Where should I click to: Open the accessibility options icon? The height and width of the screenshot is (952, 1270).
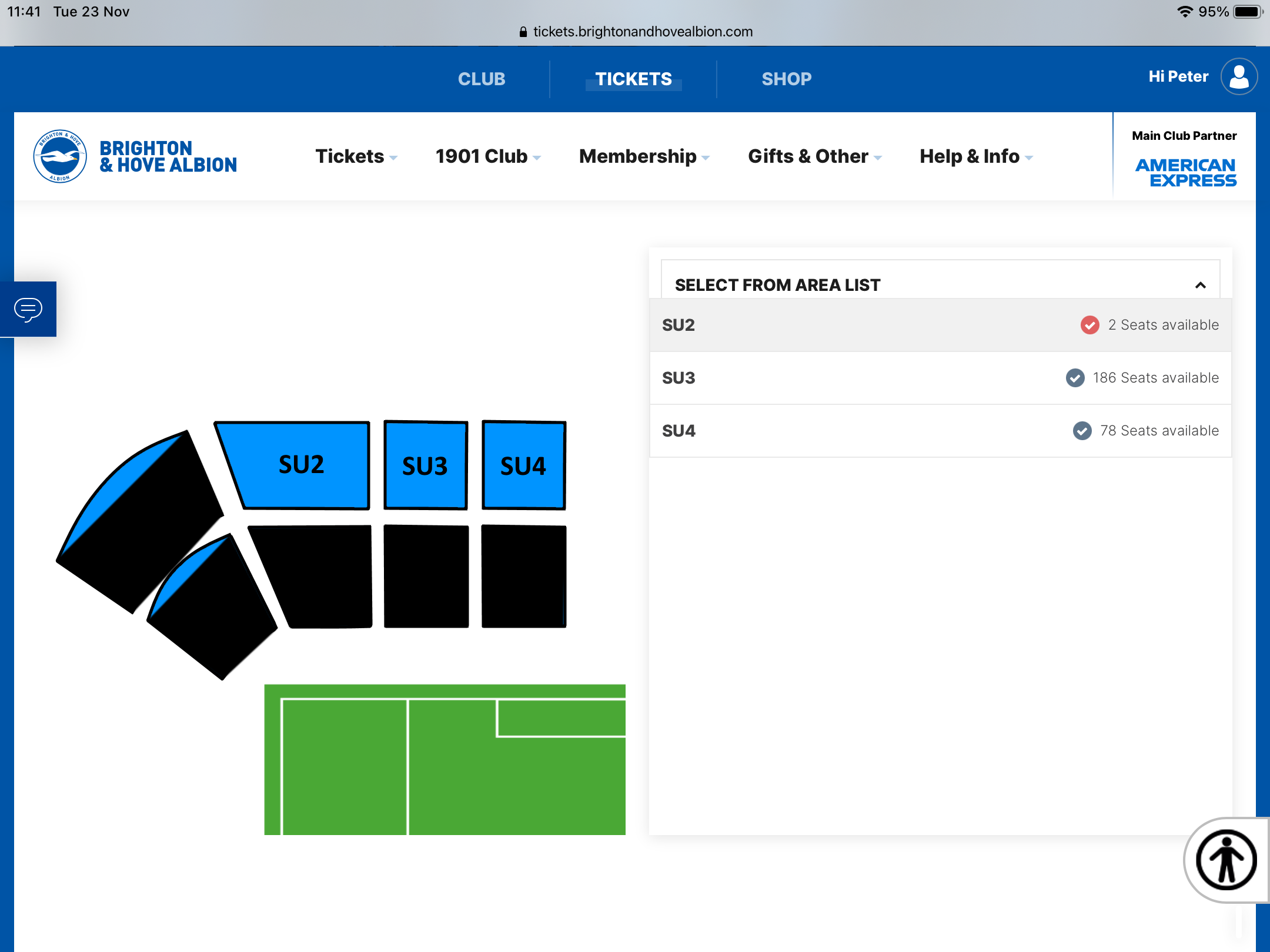click(1226, 860)
